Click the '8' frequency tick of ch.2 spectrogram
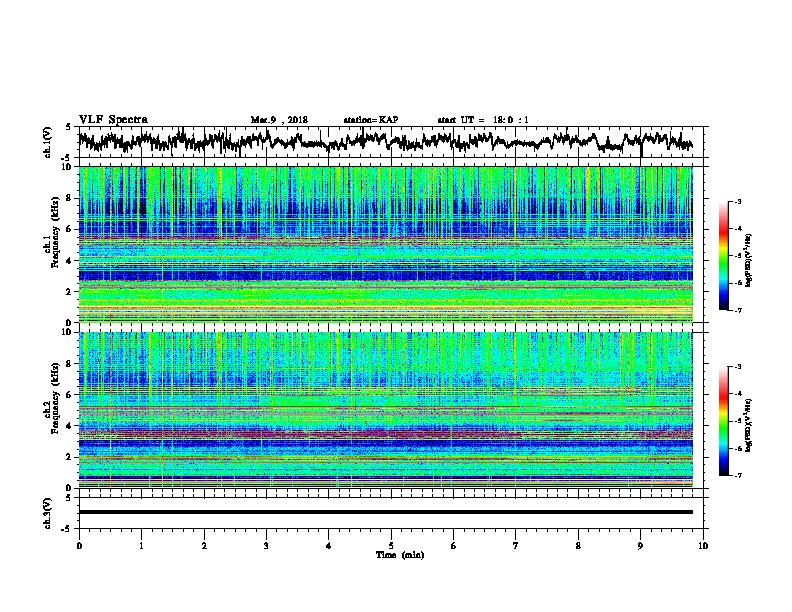792x612 pixels. click(x=69, y=364)
